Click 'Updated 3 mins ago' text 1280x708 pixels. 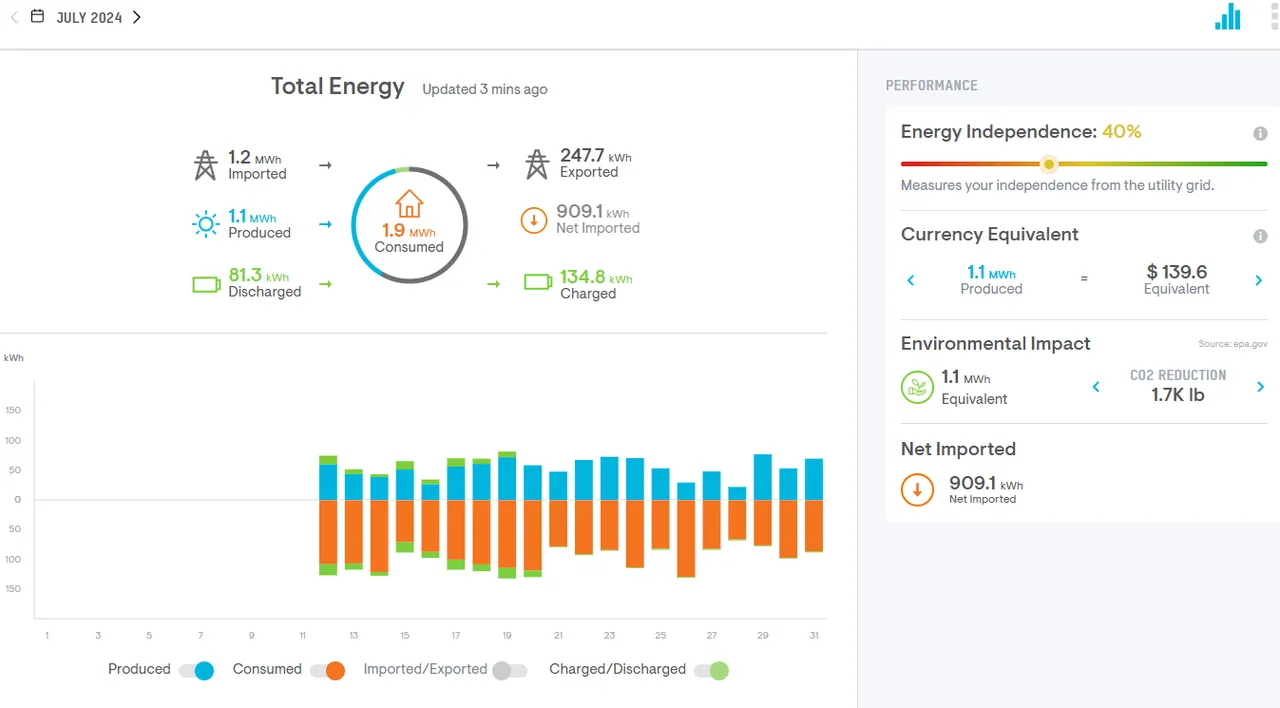coord(485,89)
